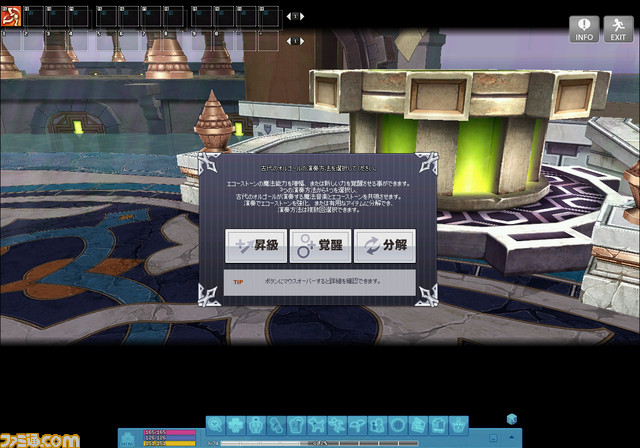
Task: Go to next page of upper hotbar
Action: pyautogui.click(x=302, y=16)
